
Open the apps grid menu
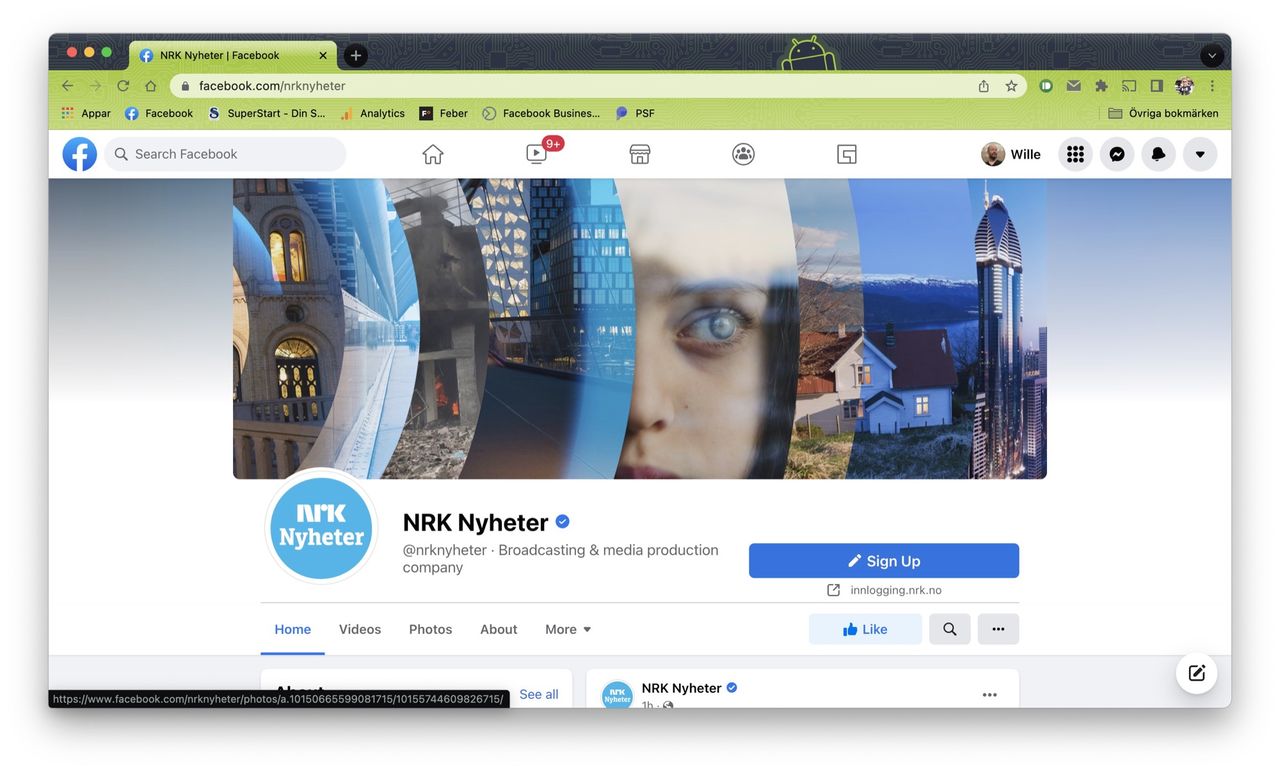1075,154
